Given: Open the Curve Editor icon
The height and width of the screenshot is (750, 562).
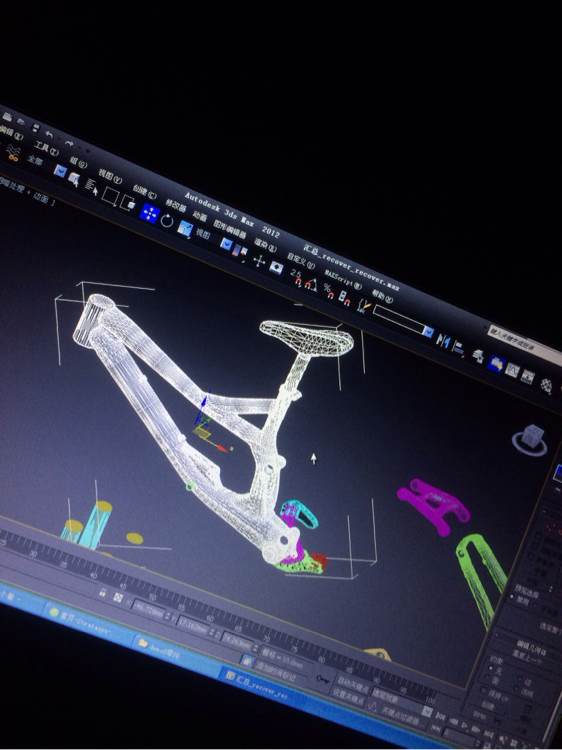Looking at the screenshot, I should tap(512, 370).
